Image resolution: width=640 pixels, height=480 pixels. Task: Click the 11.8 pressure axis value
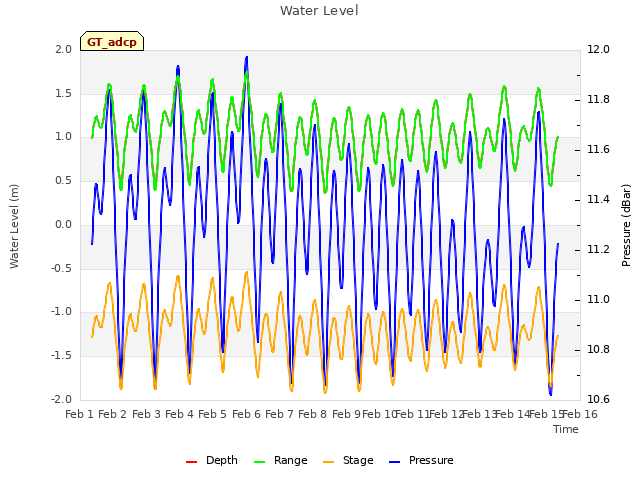click(598, 100)
